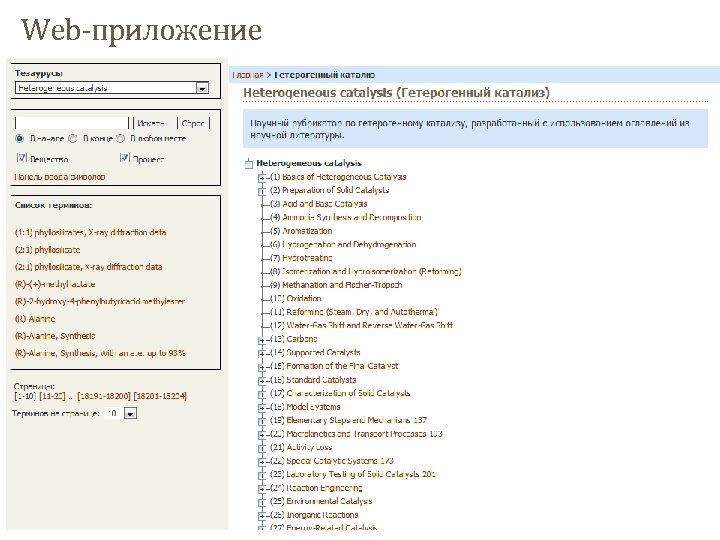The image size is (720, 540).
Task: Go to terms page [11-20]
Action: coord(52,396)
